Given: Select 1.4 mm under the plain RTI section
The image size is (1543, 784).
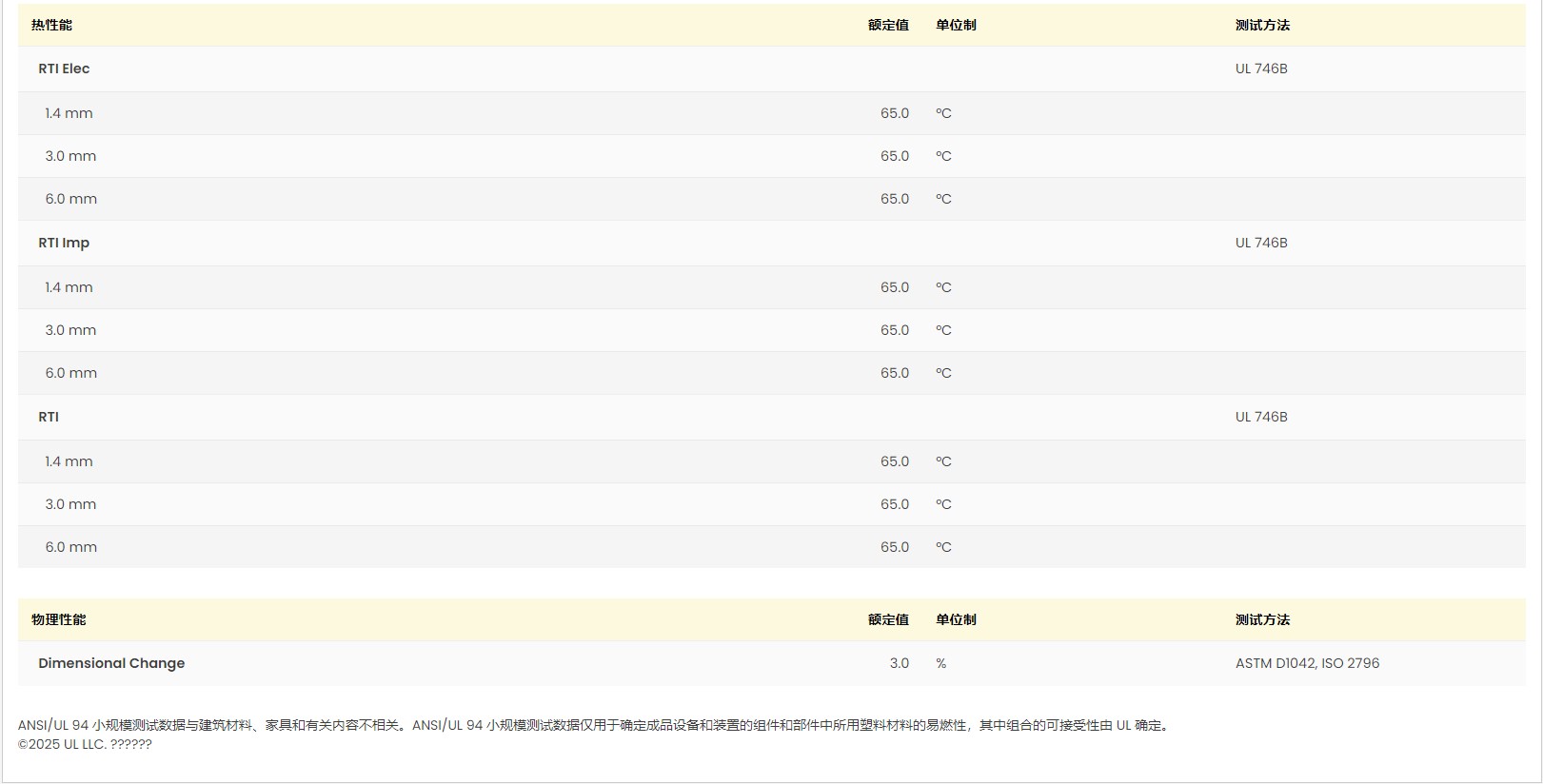Looking at the screenshot, I should [x=69, y=461].
